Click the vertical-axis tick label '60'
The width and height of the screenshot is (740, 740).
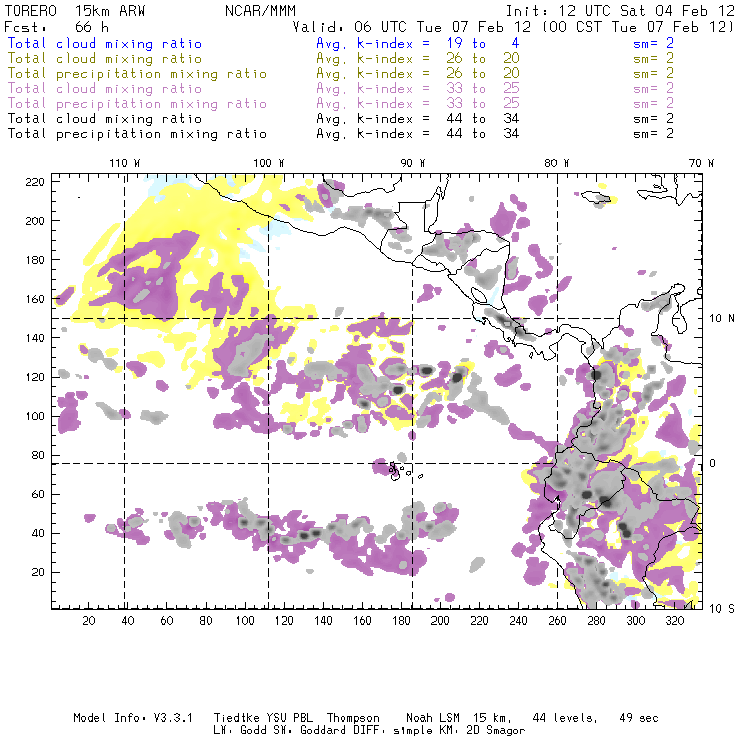38,494
